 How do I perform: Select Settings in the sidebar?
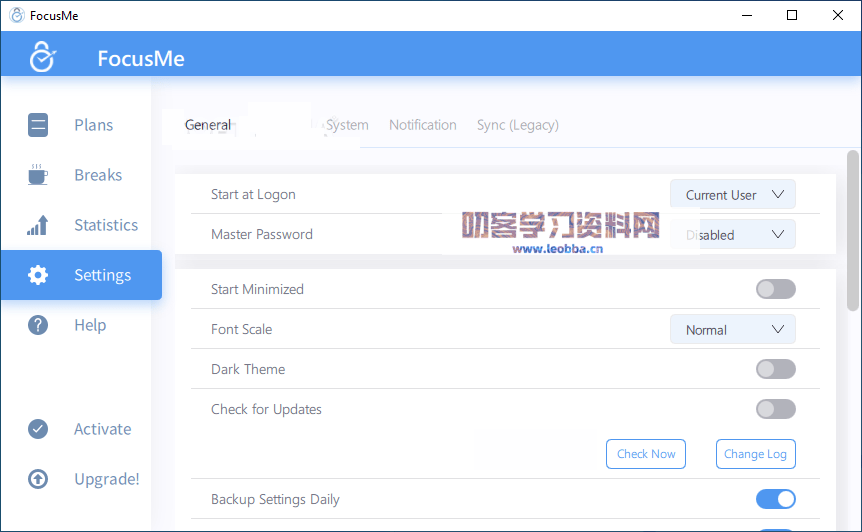click(81, 275)
